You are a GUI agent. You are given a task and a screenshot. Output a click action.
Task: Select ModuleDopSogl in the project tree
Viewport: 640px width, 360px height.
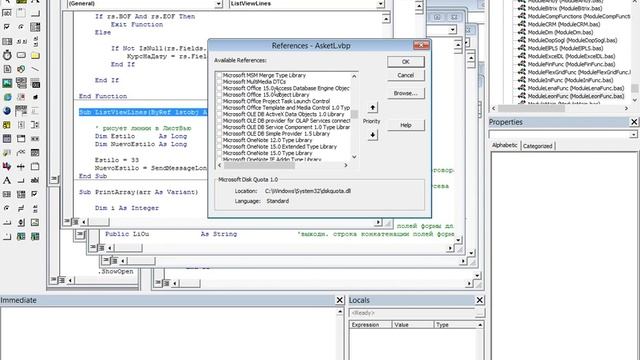tap(572, 40)
